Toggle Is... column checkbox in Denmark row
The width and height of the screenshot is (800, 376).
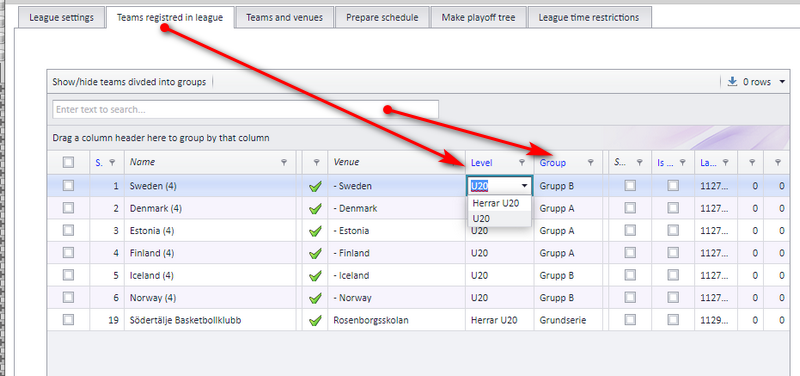click(x=673, y=208)
